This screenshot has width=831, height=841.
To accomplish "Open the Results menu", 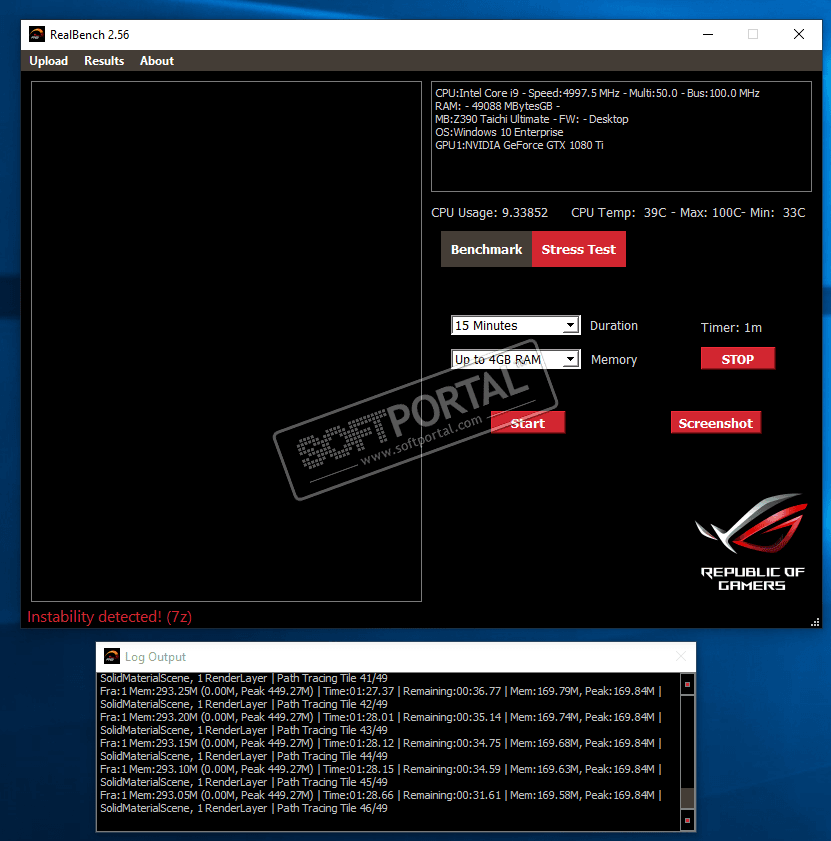I will tap(104, 61).
